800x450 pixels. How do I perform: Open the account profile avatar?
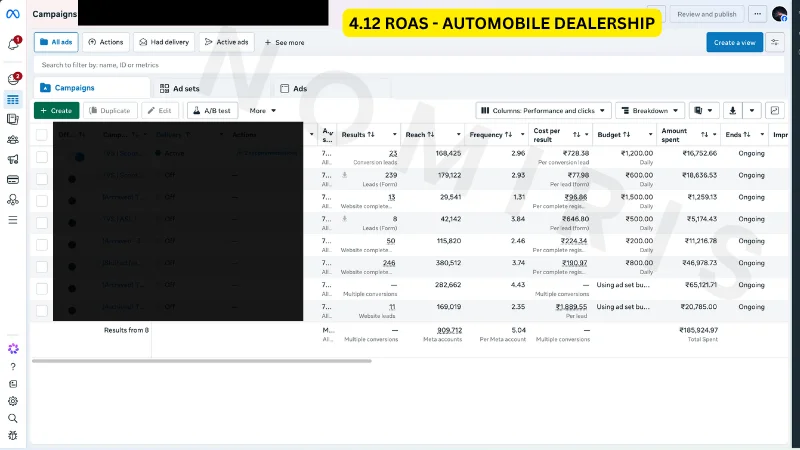tap(780, 14)
